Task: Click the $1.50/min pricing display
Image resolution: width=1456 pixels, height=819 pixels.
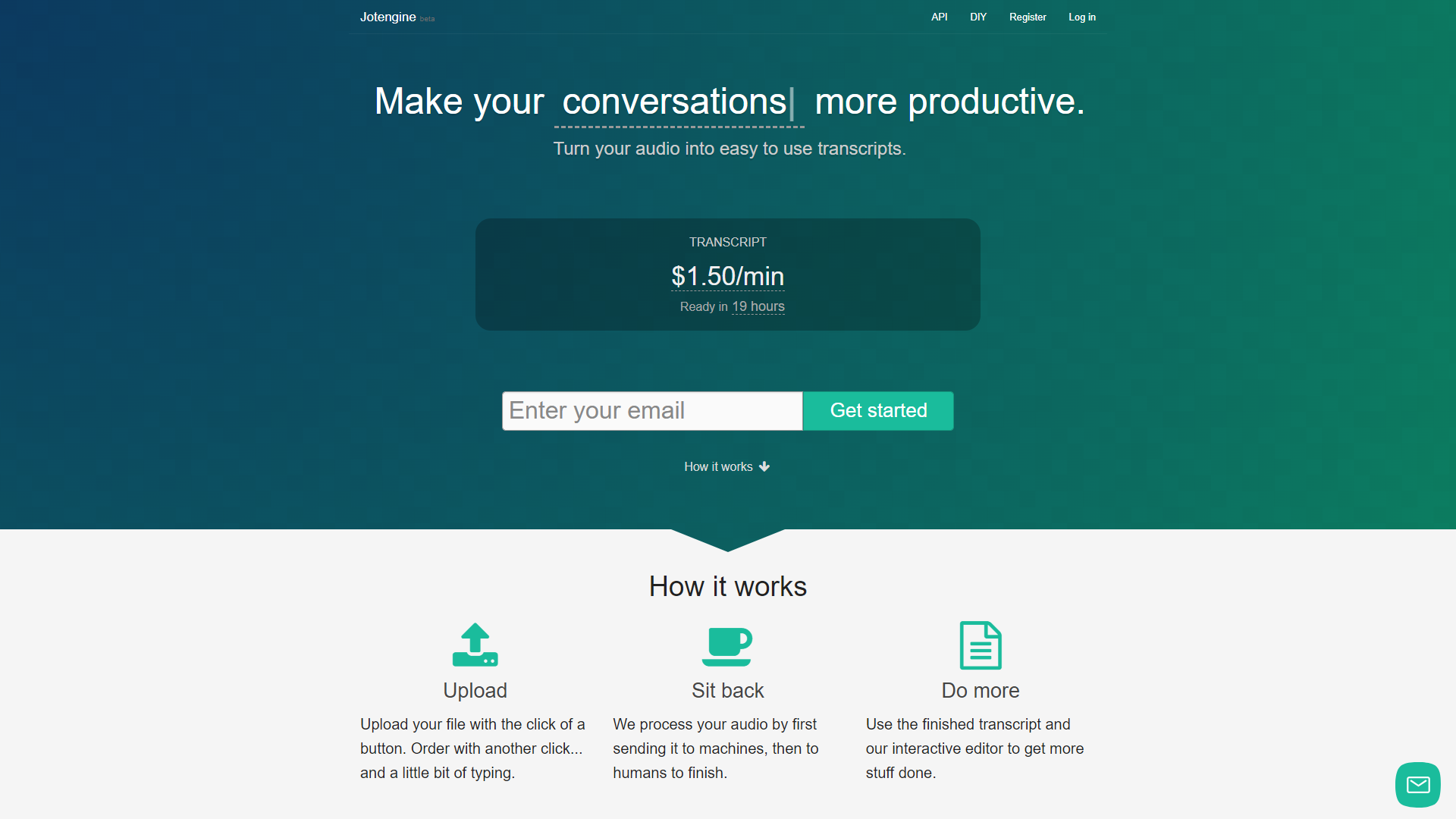Action: [728, 276]
